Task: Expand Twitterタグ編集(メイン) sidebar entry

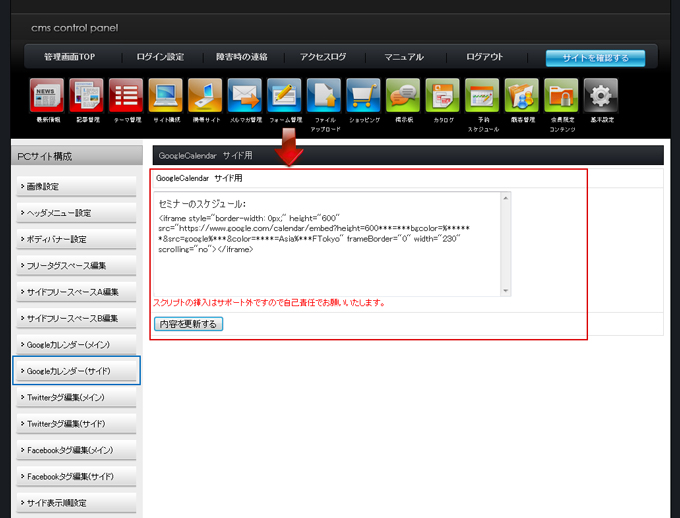Action: [76, 398]
